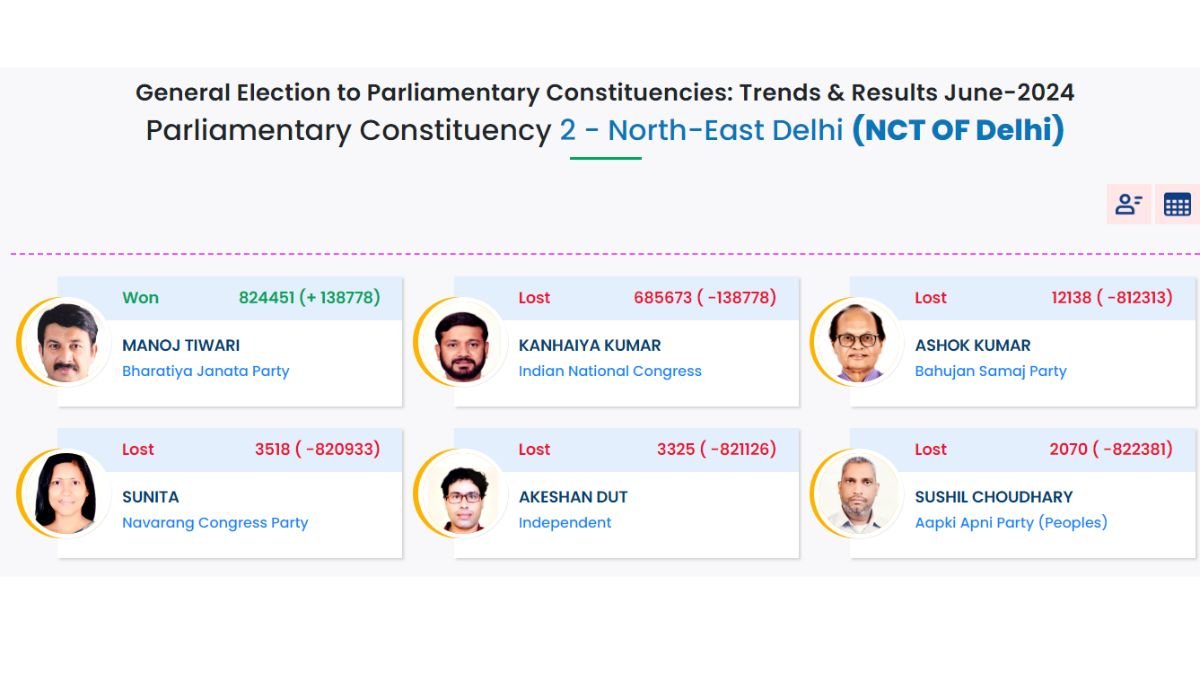
Task: Switch to candidate card view icon
Action: [1129, 205]
